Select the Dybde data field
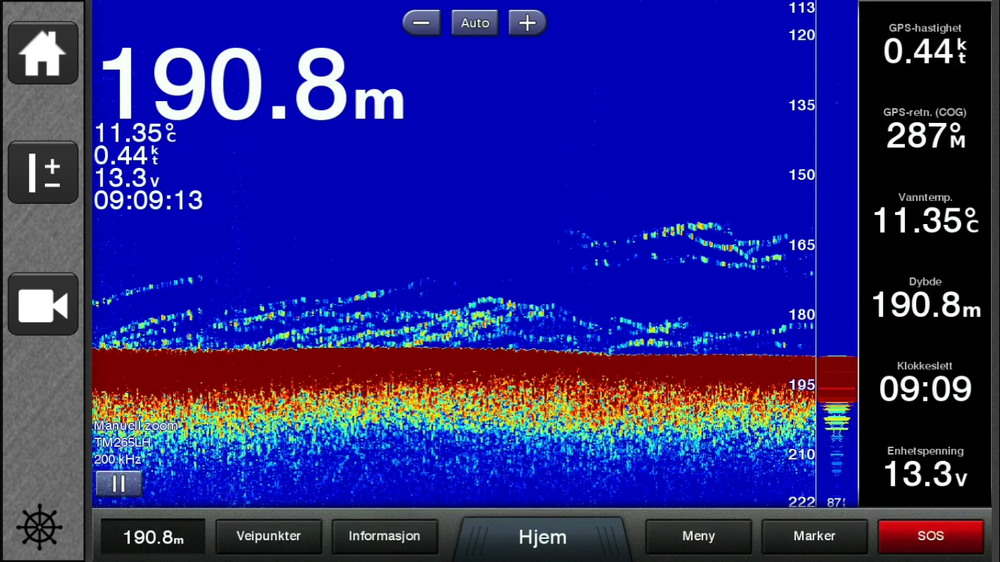Screen dimensions: 1000x562 click(925, 299)
